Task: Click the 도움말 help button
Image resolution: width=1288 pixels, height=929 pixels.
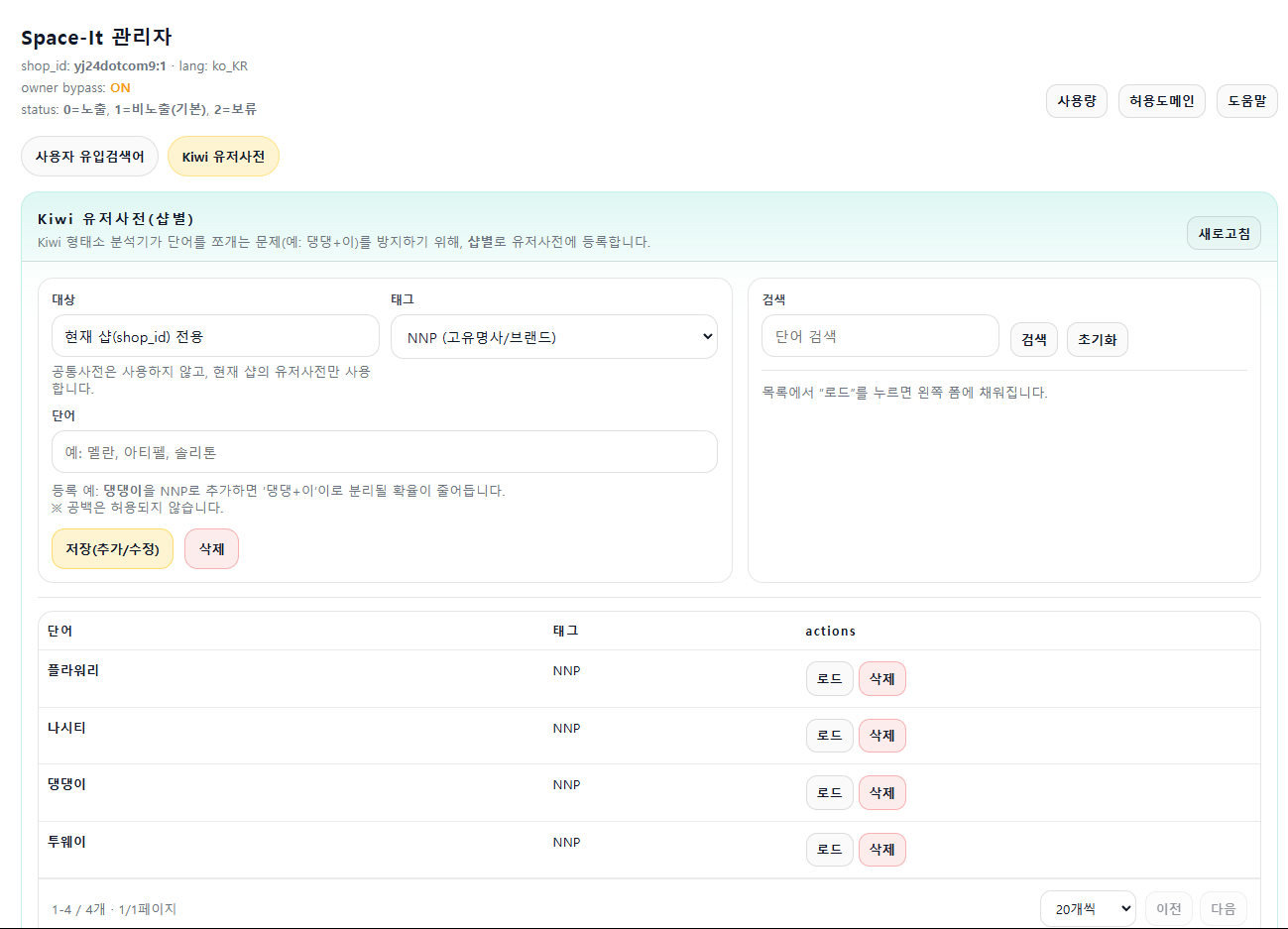Action: click(x=1246, y=101)
